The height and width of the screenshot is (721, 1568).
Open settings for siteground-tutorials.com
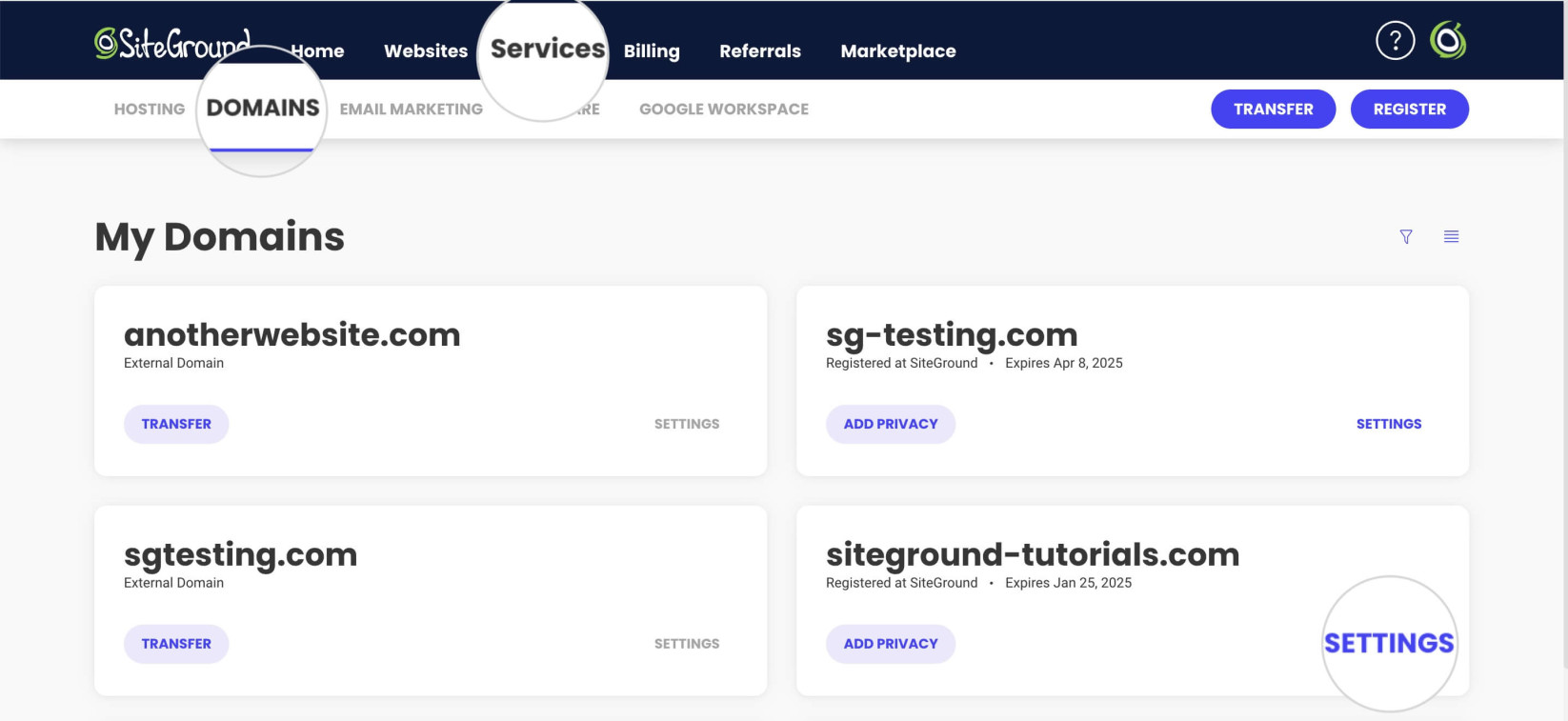pyautogui.click(x=1389, y=643)
